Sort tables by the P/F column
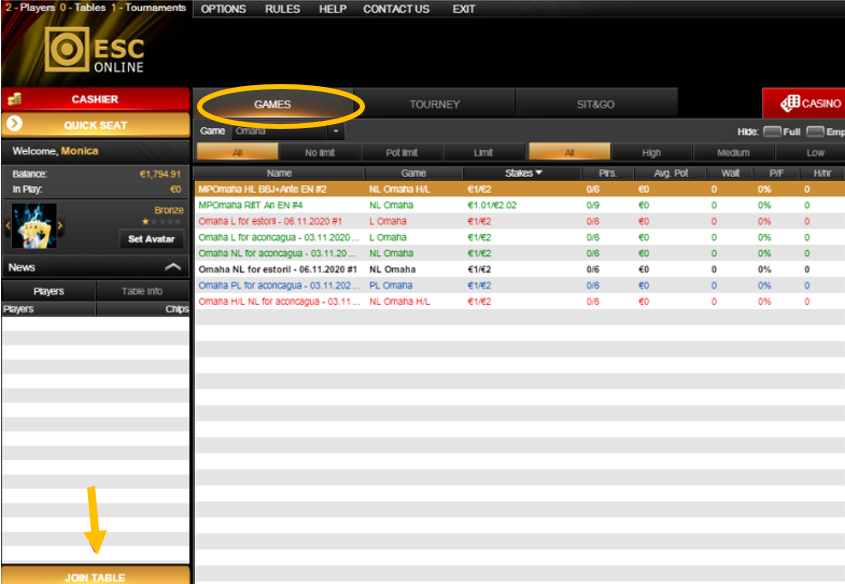The width and height of the screenshot is (845, 584). (x=776, y=173)
